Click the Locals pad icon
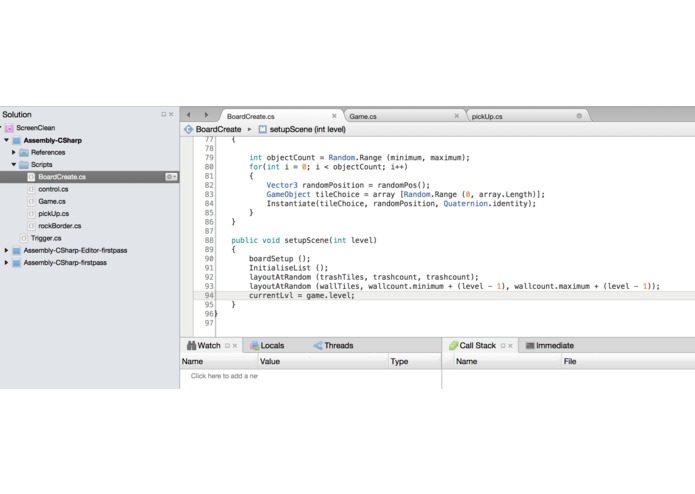695x494 pixels. [254, 346]
